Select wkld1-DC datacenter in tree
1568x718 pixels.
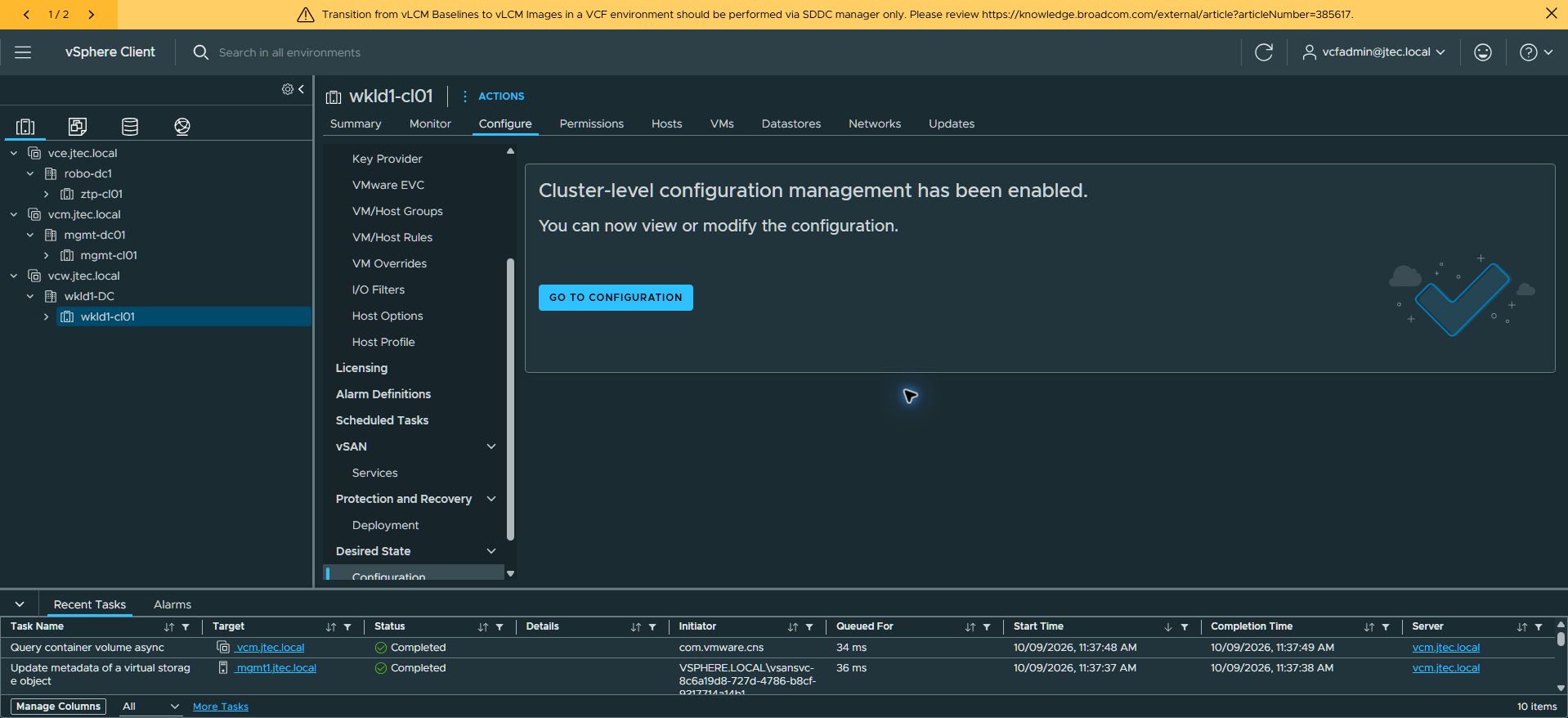click(89, 297)
